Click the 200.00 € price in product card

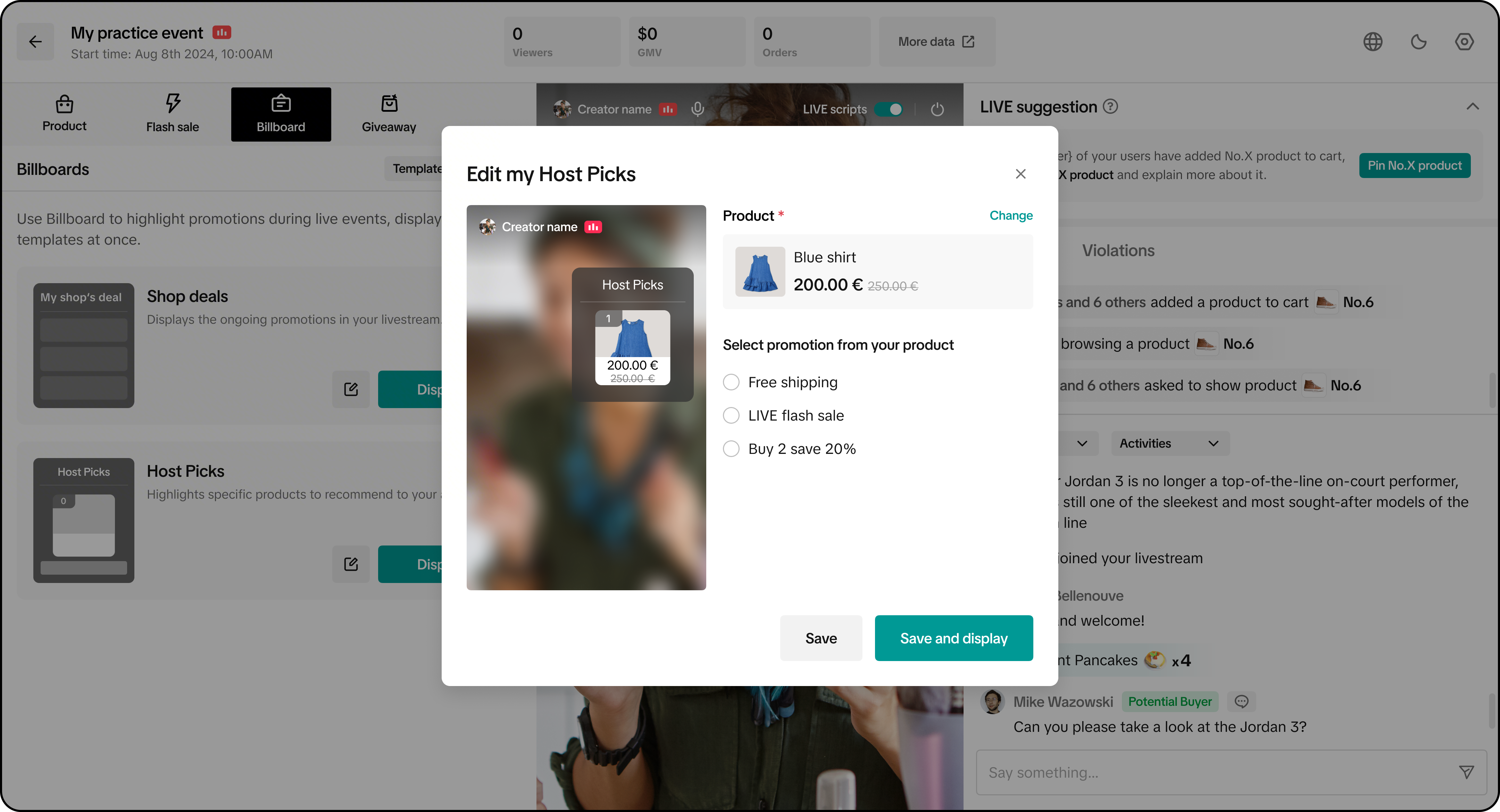827,285
